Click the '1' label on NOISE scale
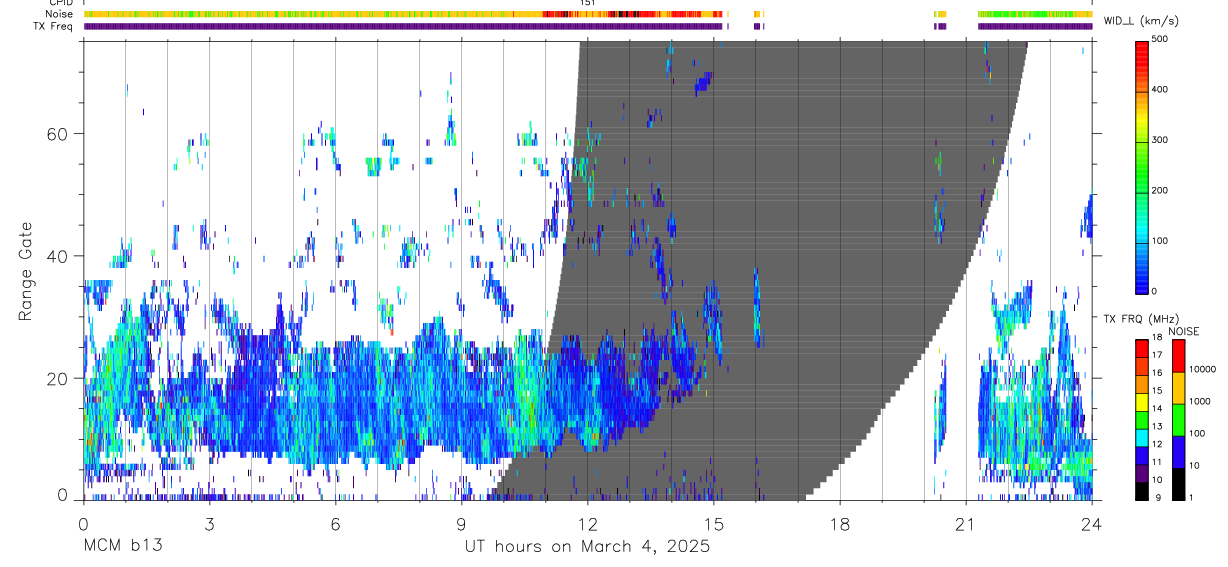Screen dimensions: 1228x567 [x=1193, y=498]
